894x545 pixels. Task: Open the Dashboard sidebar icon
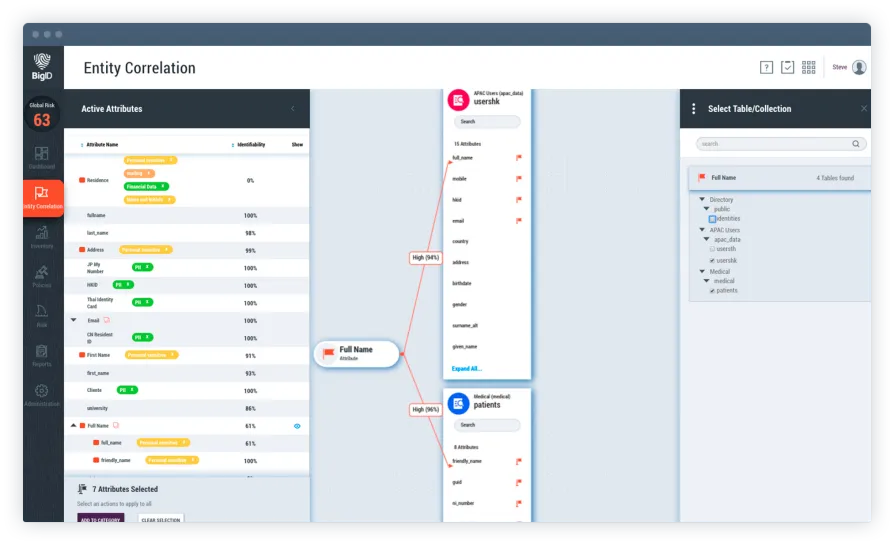pos(41,157)
